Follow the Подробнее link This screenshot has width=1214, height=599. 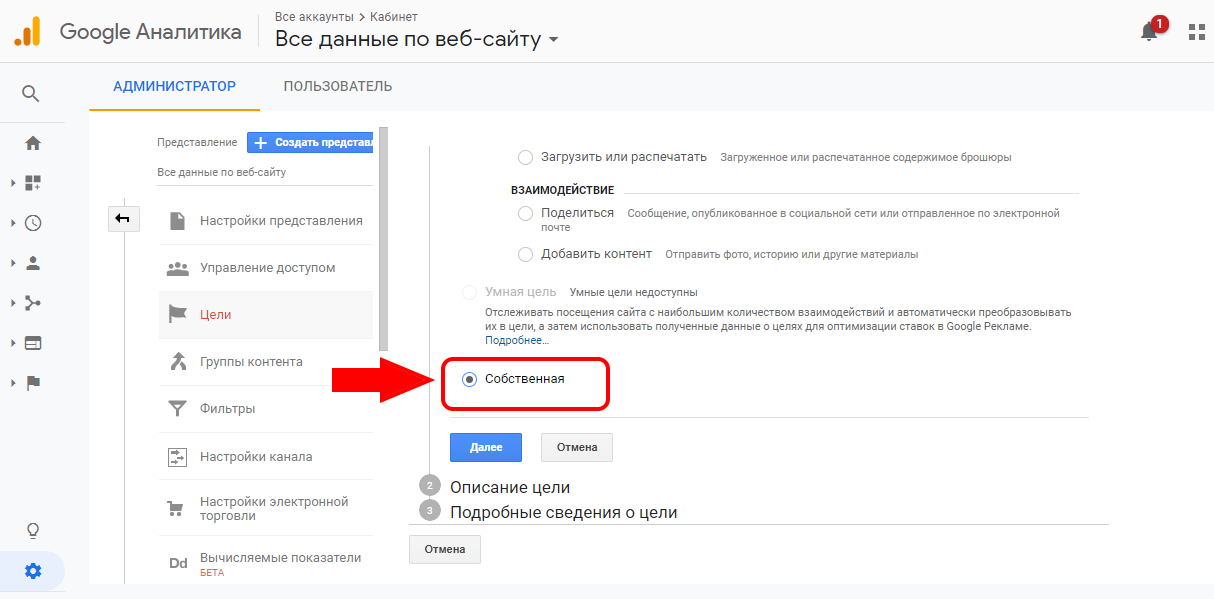pos(517,340)
